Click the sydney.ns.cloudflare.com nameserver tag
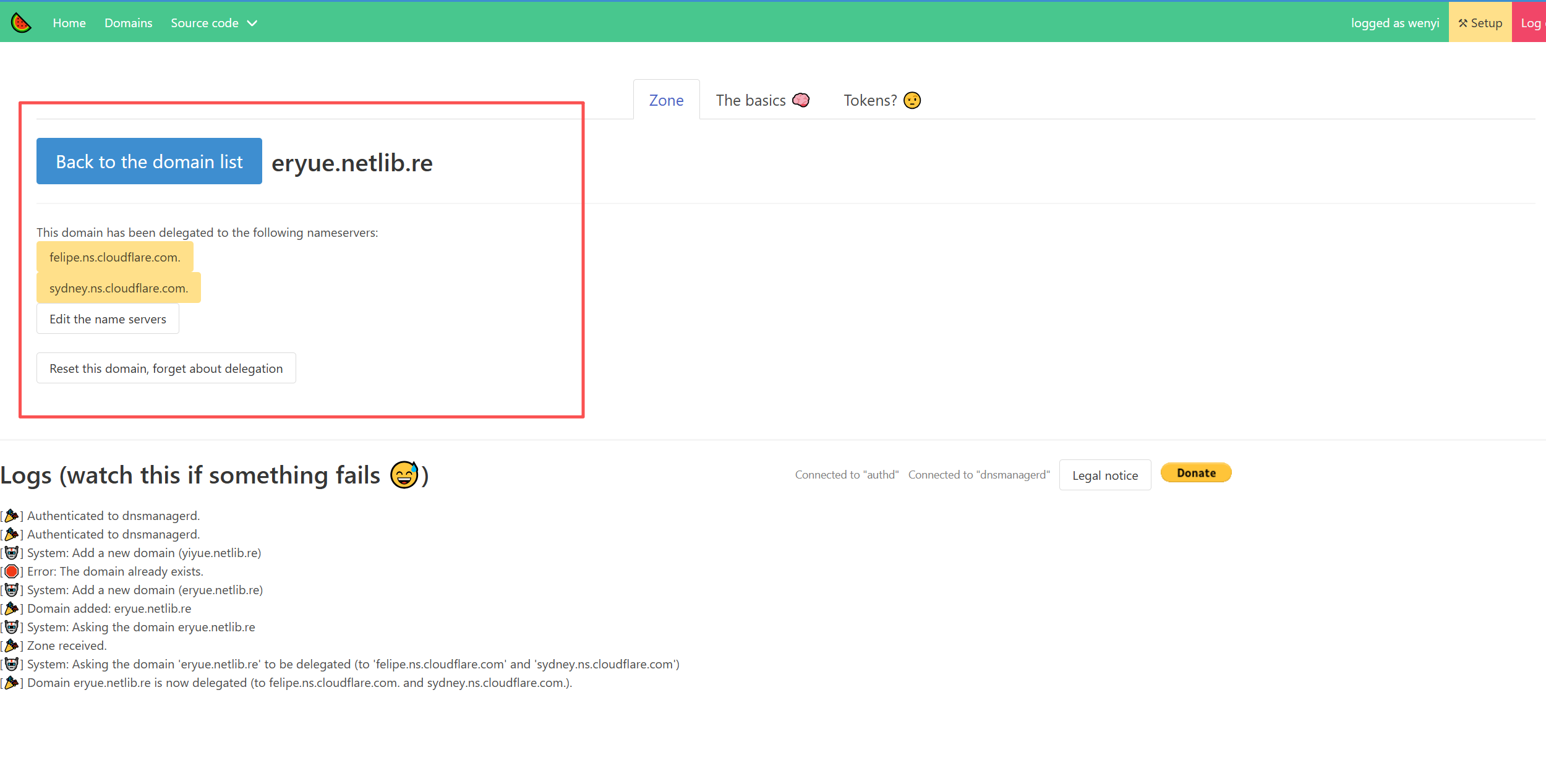Viewport: 1546px width, 784px height. coord(118,288)
